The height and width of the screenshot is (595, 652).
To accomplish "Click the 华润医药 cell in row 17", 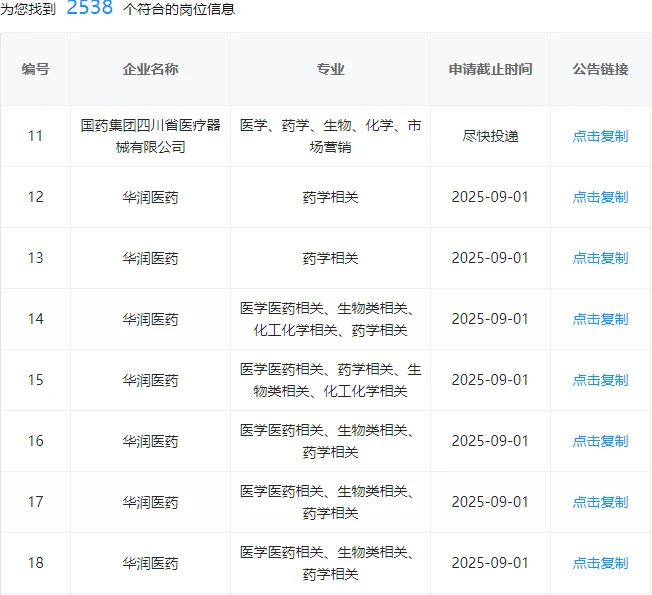I will click(151, 502).
